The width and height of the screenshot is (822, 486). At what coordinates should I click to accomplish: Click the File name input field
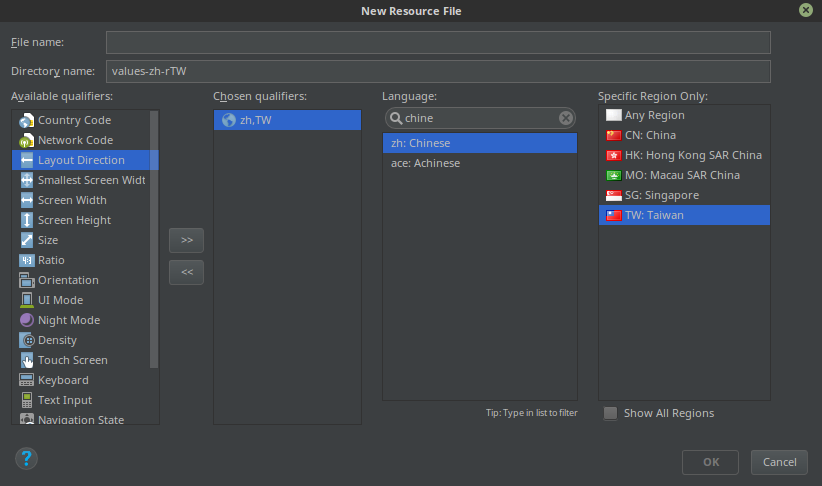pyautogui.click(x=438, y=42)
